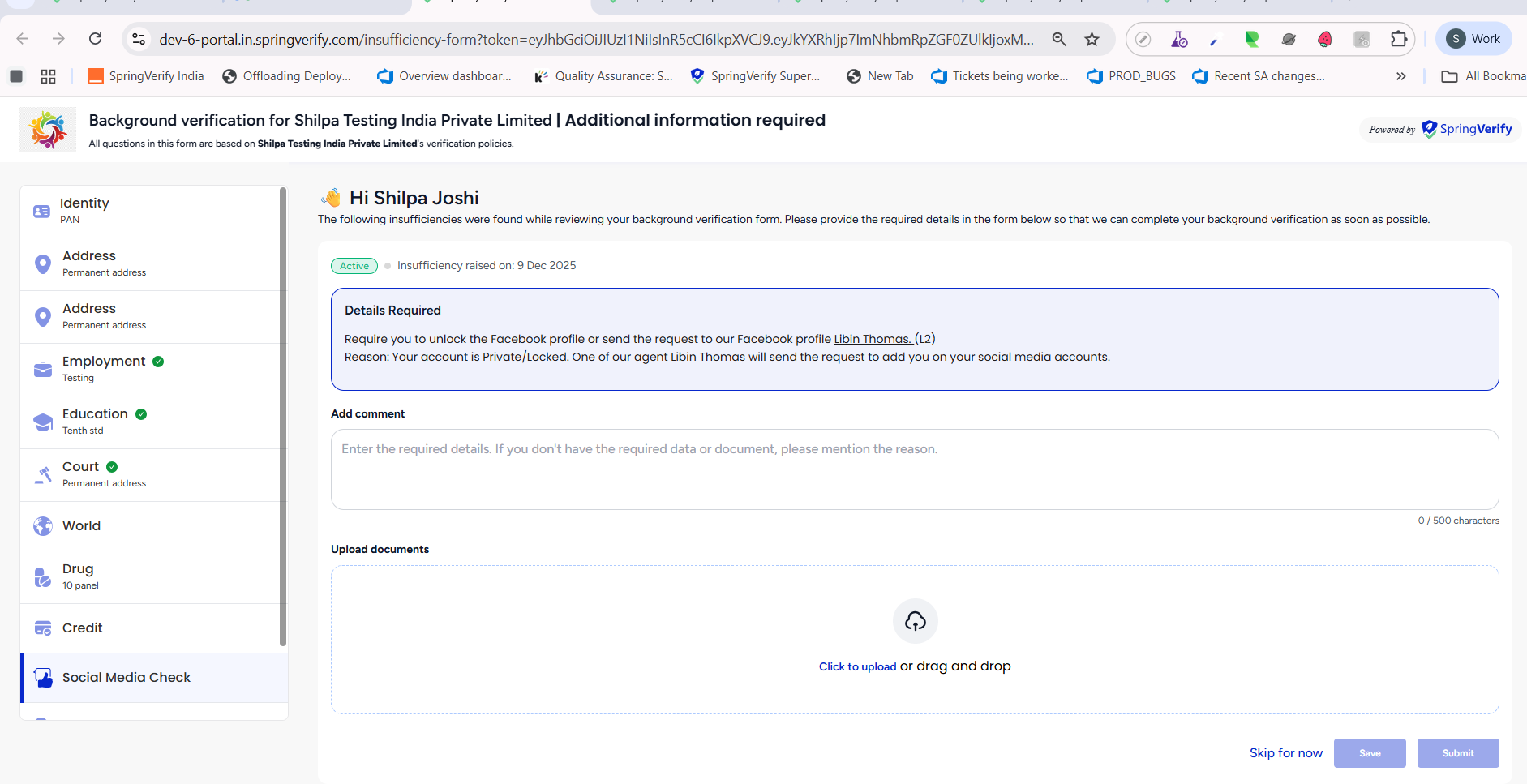Open the browser Extensions puzzle icon

(x=1398, y=39)
